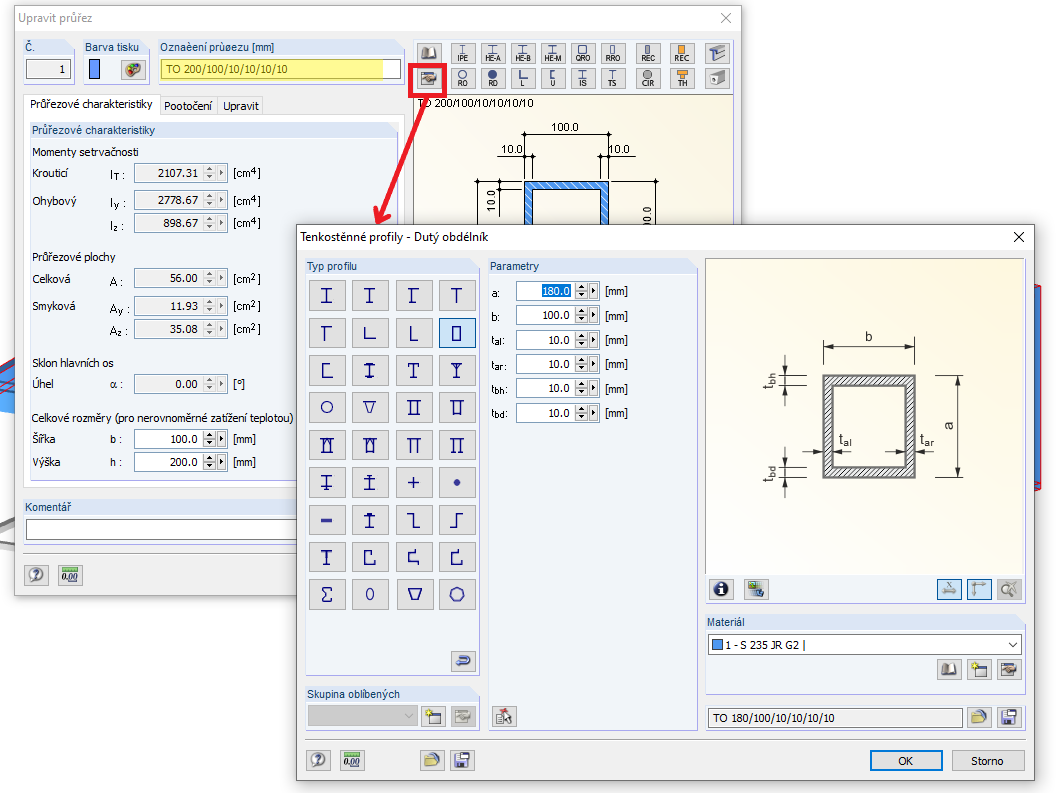
Task: Click the TO 180/100/10/10/10/10 name field
Action: coord(835,717)
